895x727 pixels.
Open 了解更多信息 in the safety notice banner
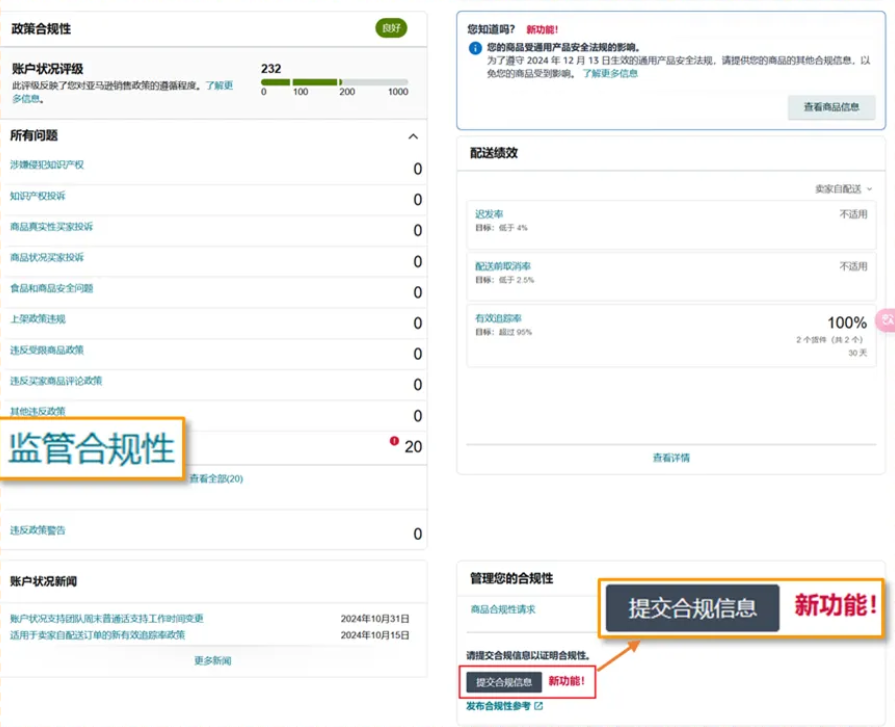coord(612,73)
